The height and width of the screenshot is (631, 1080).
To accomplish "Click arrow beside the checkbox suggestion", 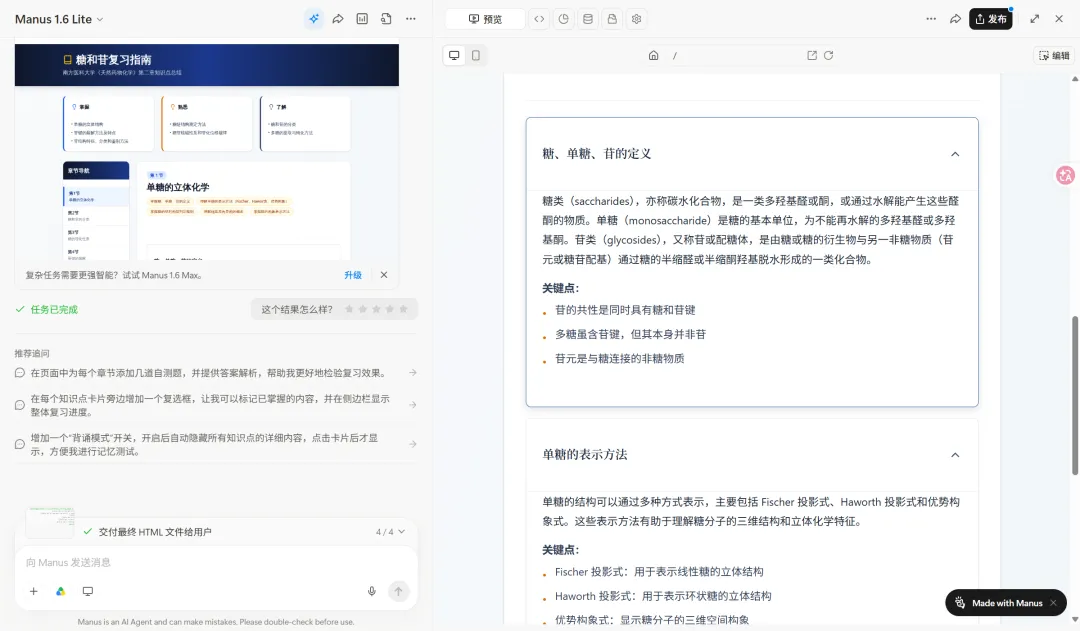I will coord(413,405).
